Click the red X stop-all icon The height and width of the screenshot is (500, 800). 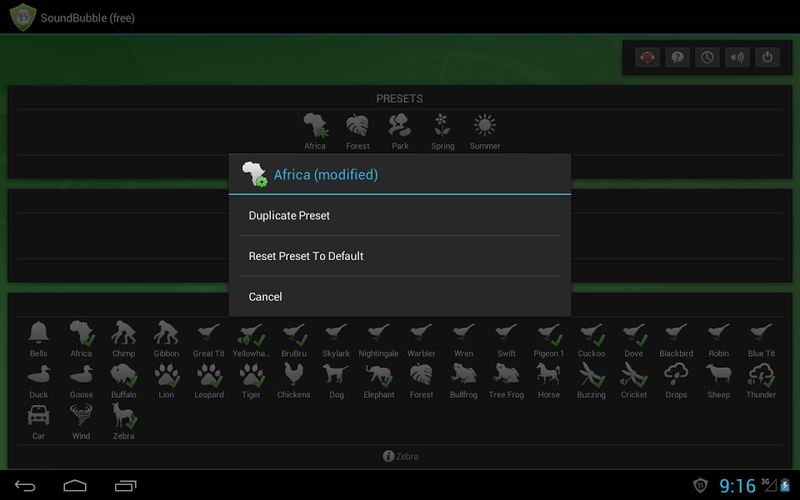647,57
